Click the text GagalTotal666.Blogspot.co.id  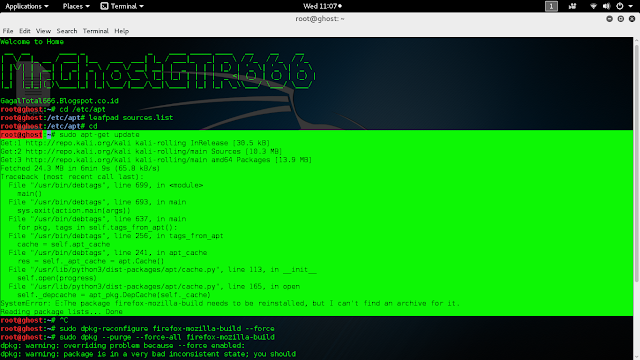tap(60, 101)
